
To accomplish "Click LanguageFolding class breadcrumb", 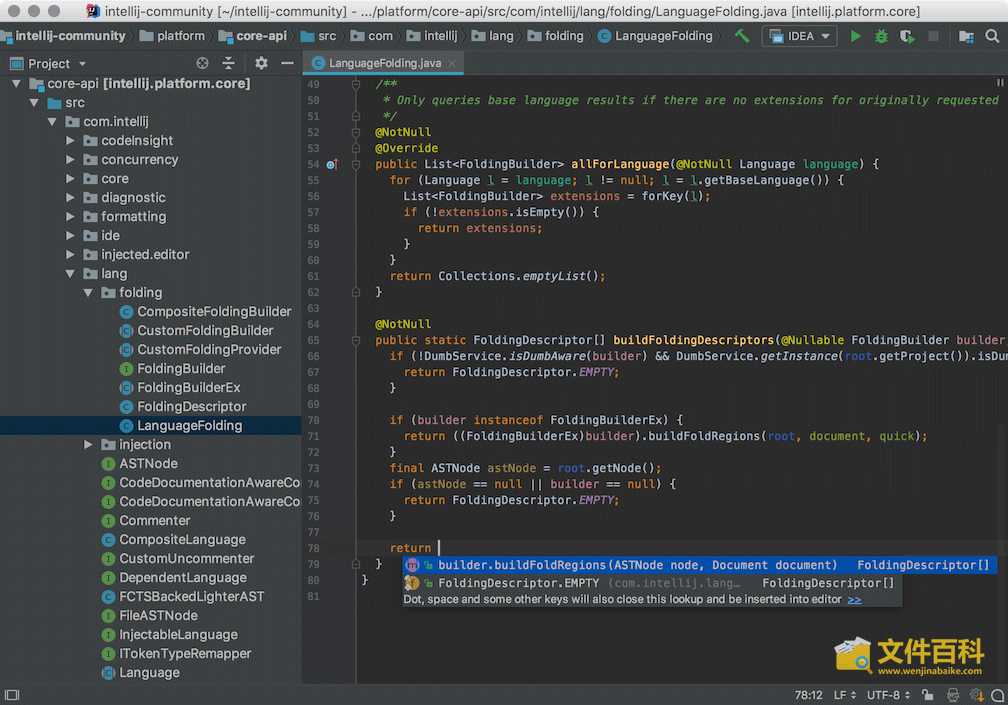I will point(655,36).
